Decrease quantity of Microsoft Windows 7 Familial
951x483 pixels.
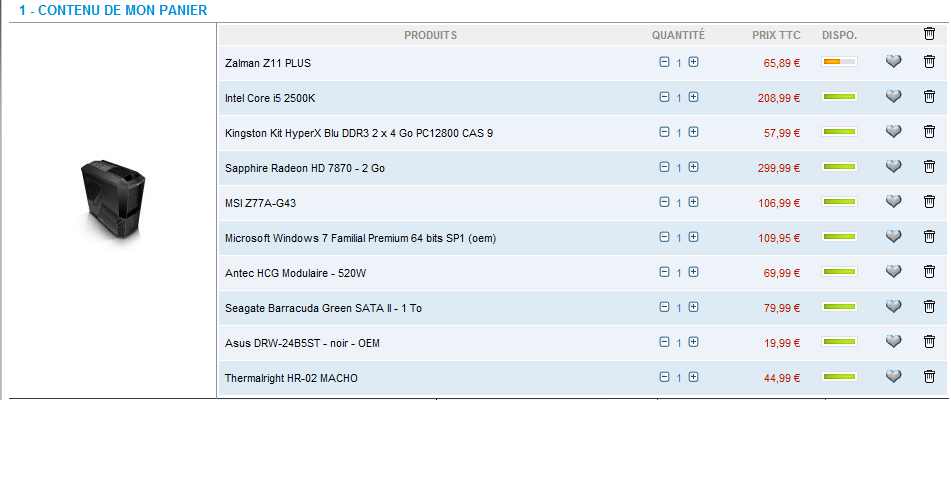pos(664,237)
